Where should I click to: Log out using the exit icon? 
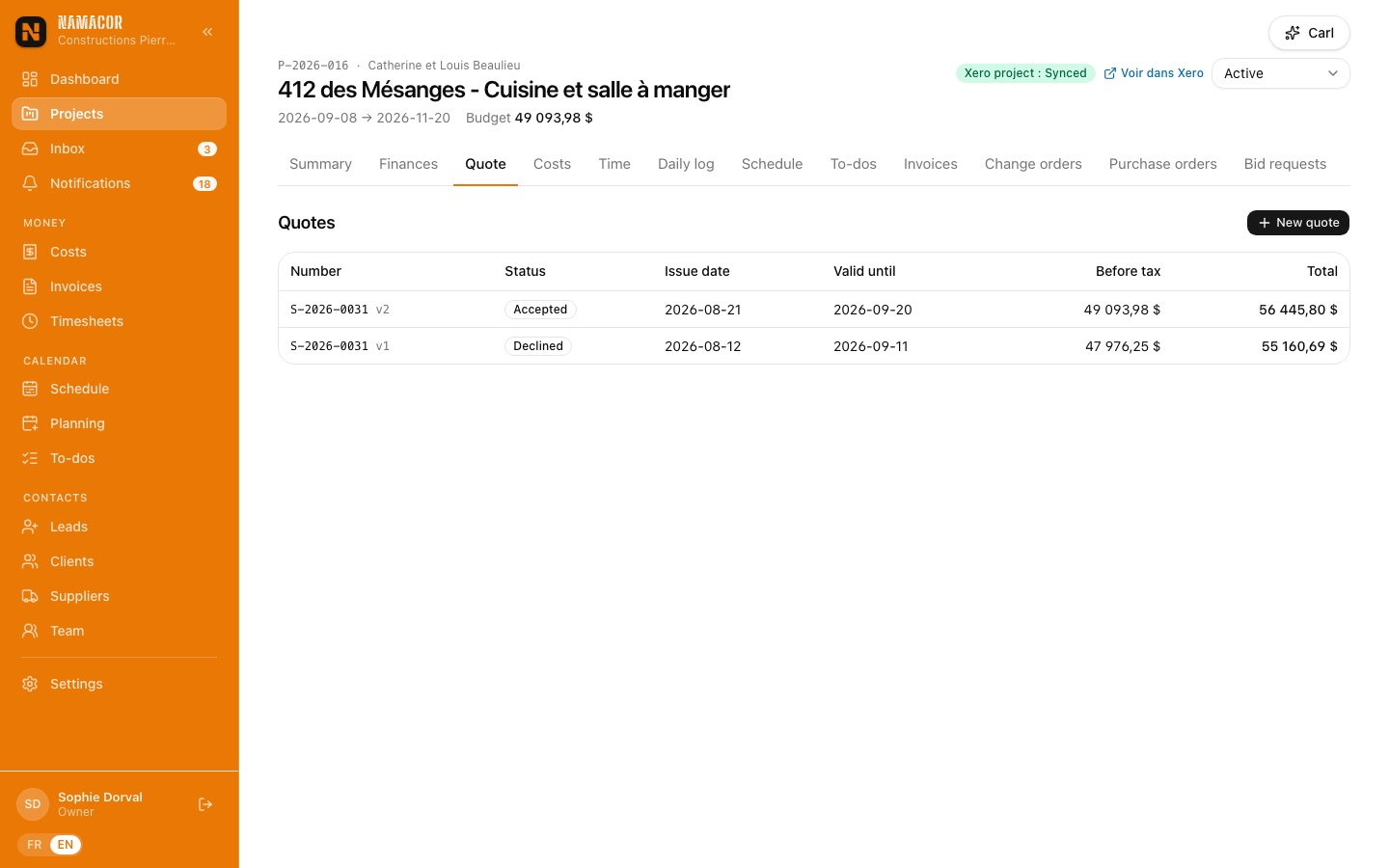click(x=205, y=804)
